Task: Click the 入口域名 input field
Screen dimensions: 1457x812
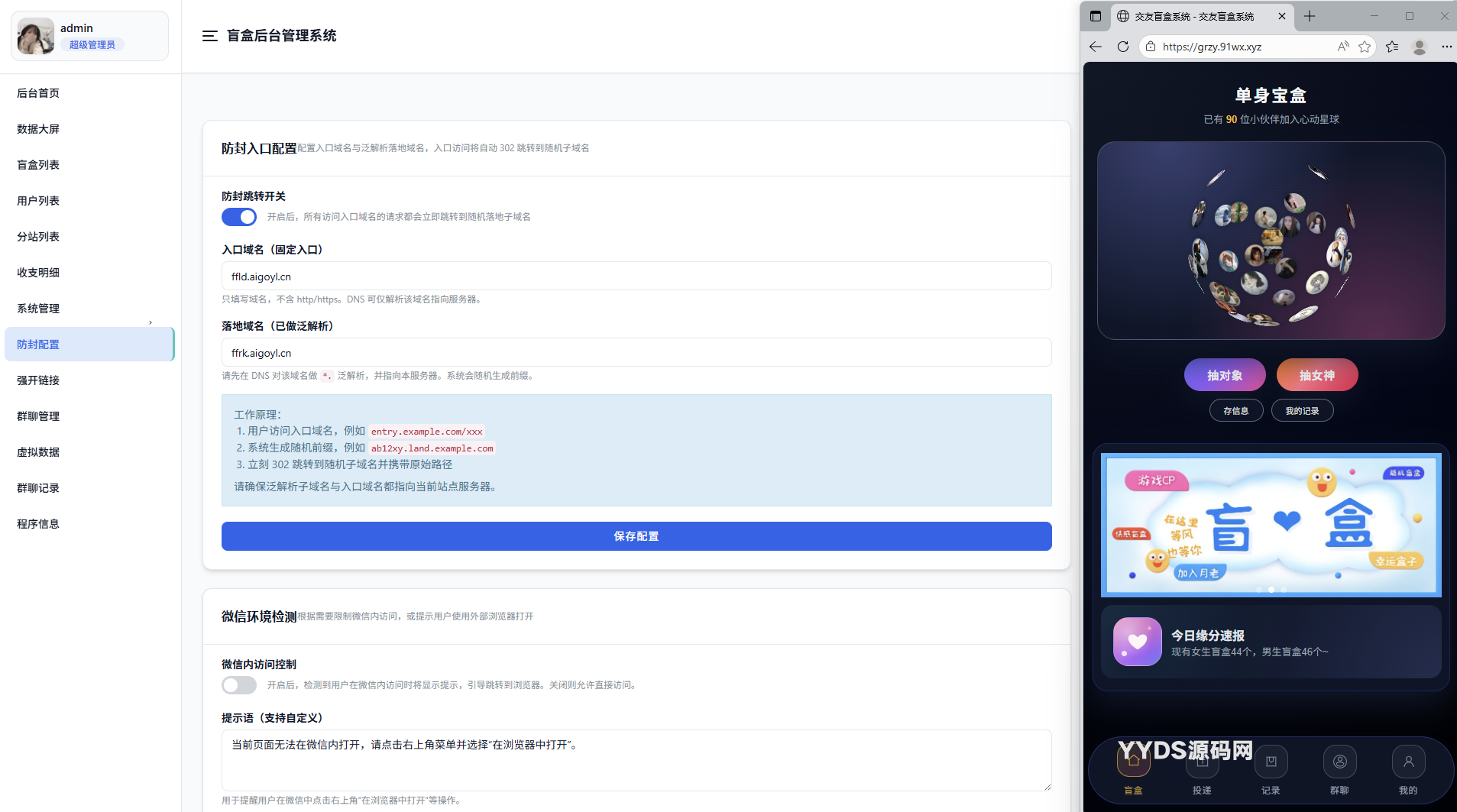Action: 636,277
